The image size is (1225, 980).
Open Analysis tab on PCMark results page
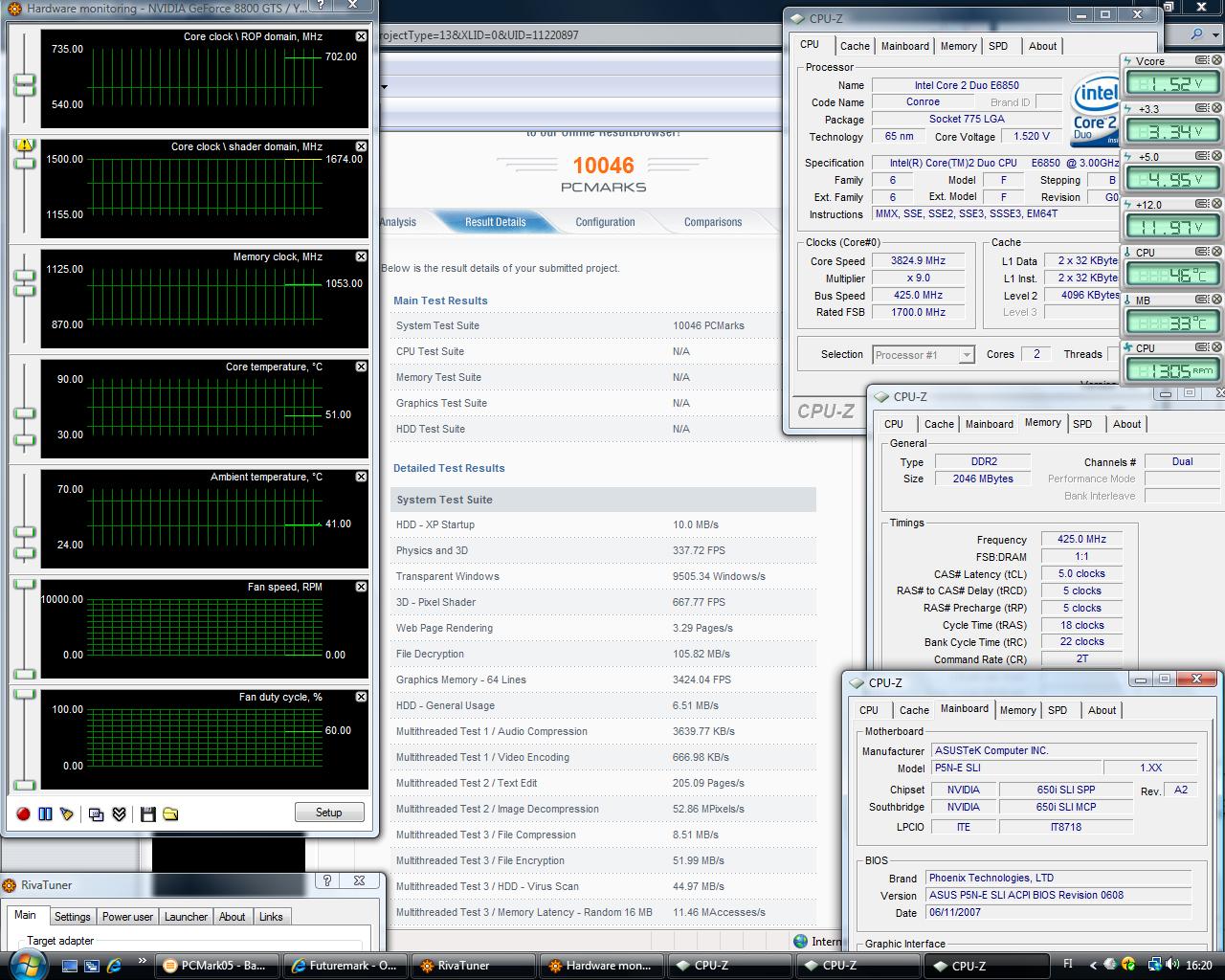(x=398, y=222)
